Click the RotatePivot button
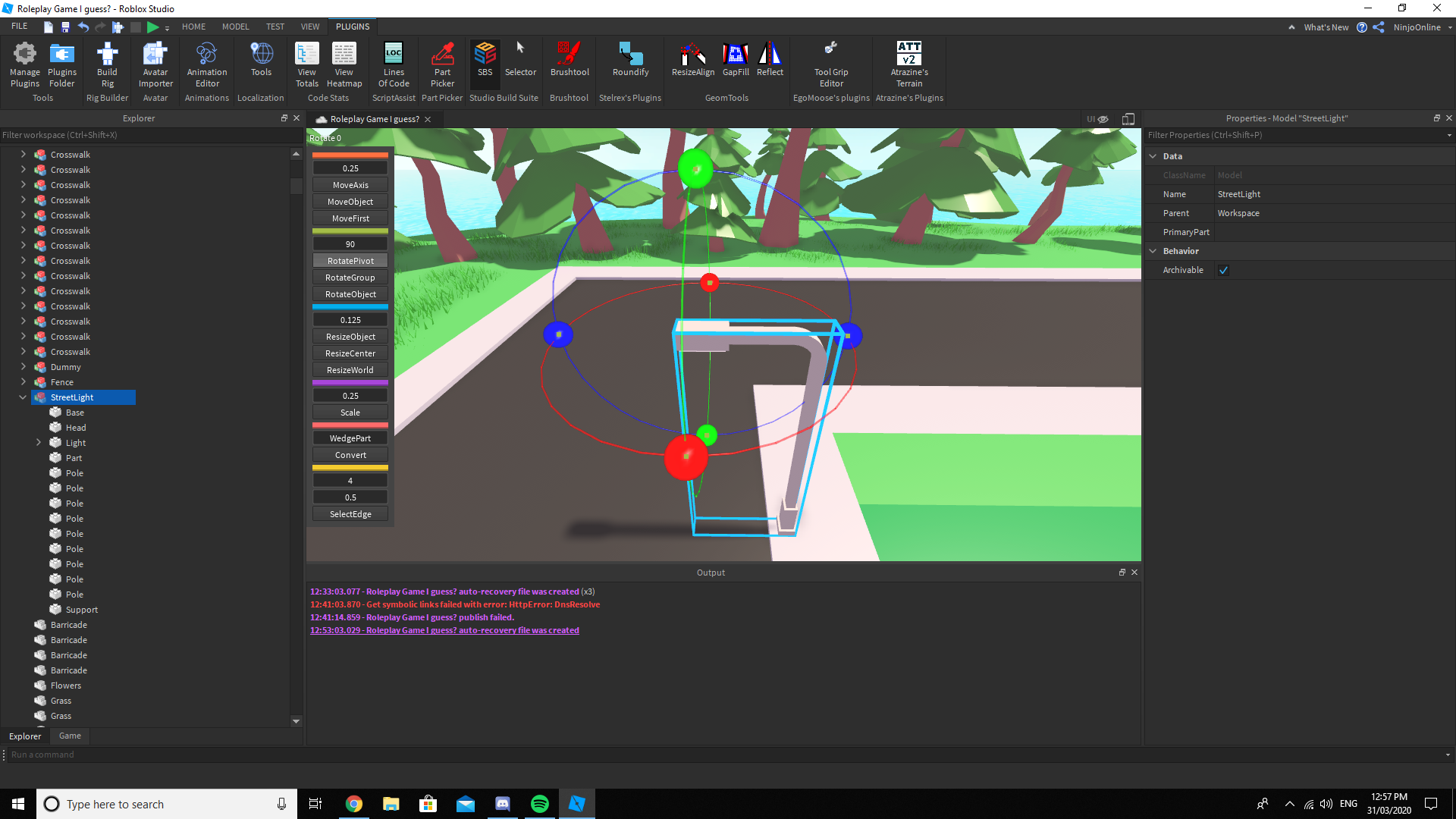The image size is (1456, 819). pos(350,261)
